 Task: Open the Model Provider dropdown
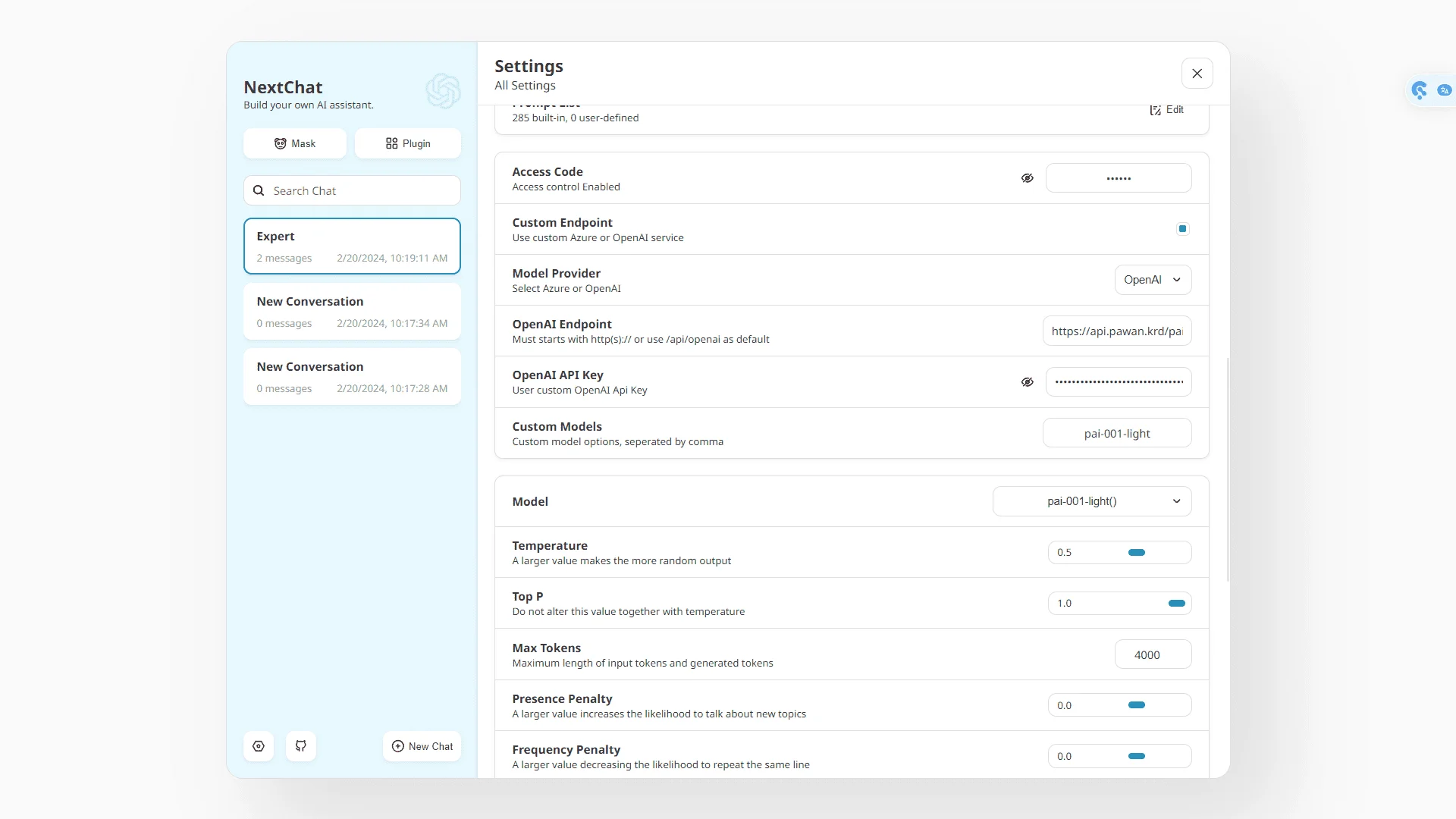pos(1153,280)
